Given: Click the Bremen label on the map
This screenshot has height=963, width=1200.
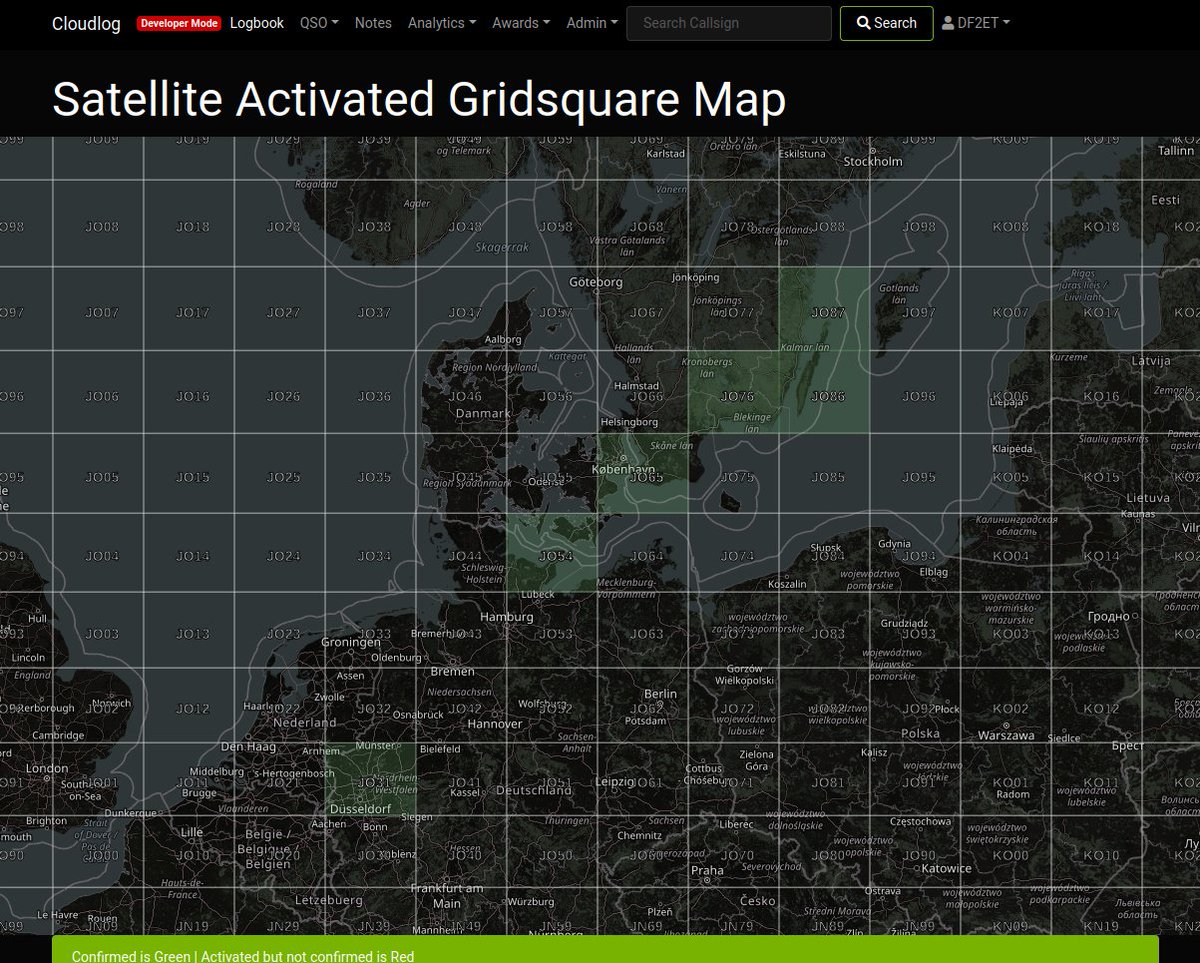Looking at the screenshot, I should coord(452,671).
